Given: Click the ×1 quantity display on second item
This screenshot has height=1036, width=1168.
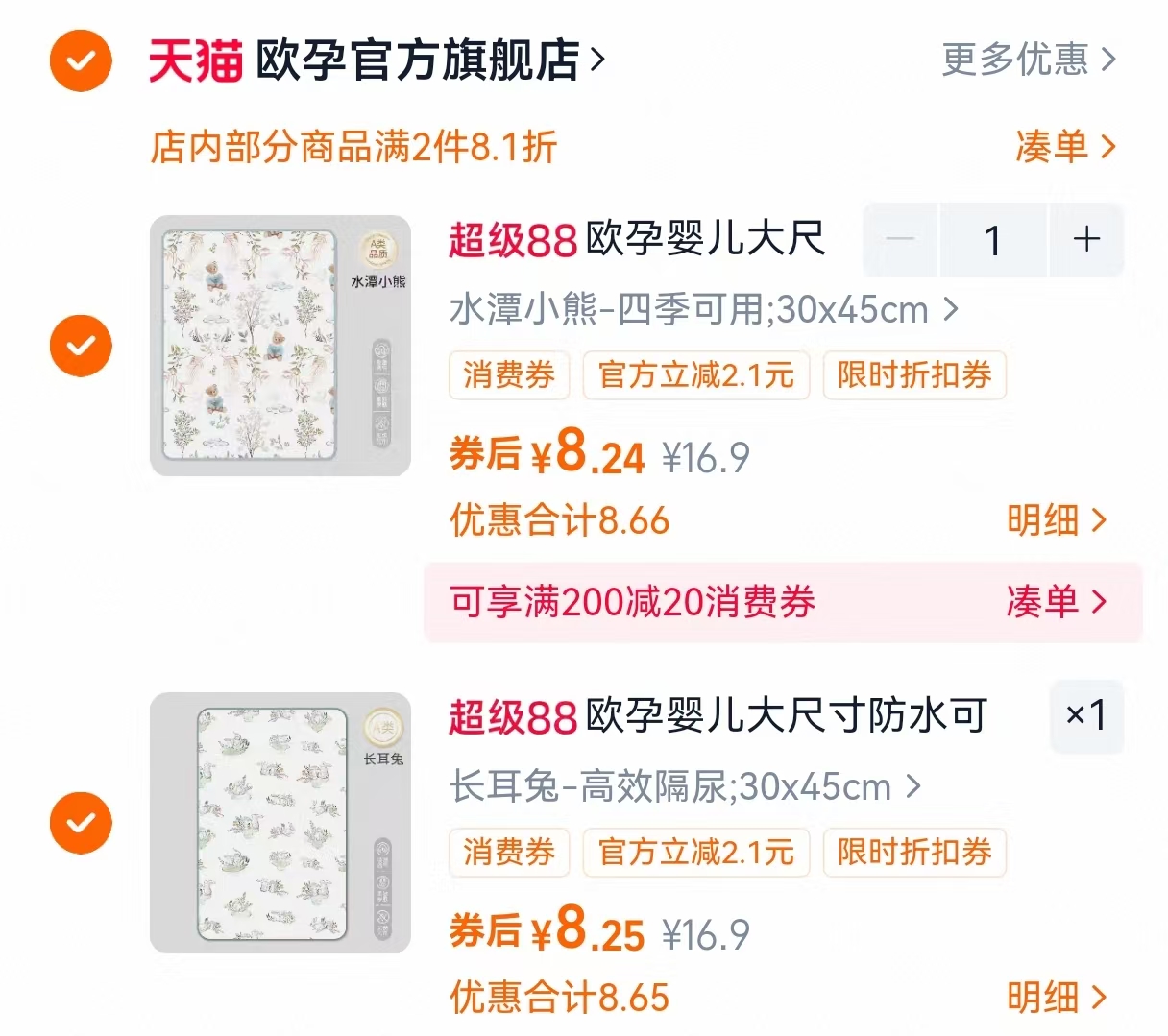Looking at the screenshot, I should point(1086,717).
